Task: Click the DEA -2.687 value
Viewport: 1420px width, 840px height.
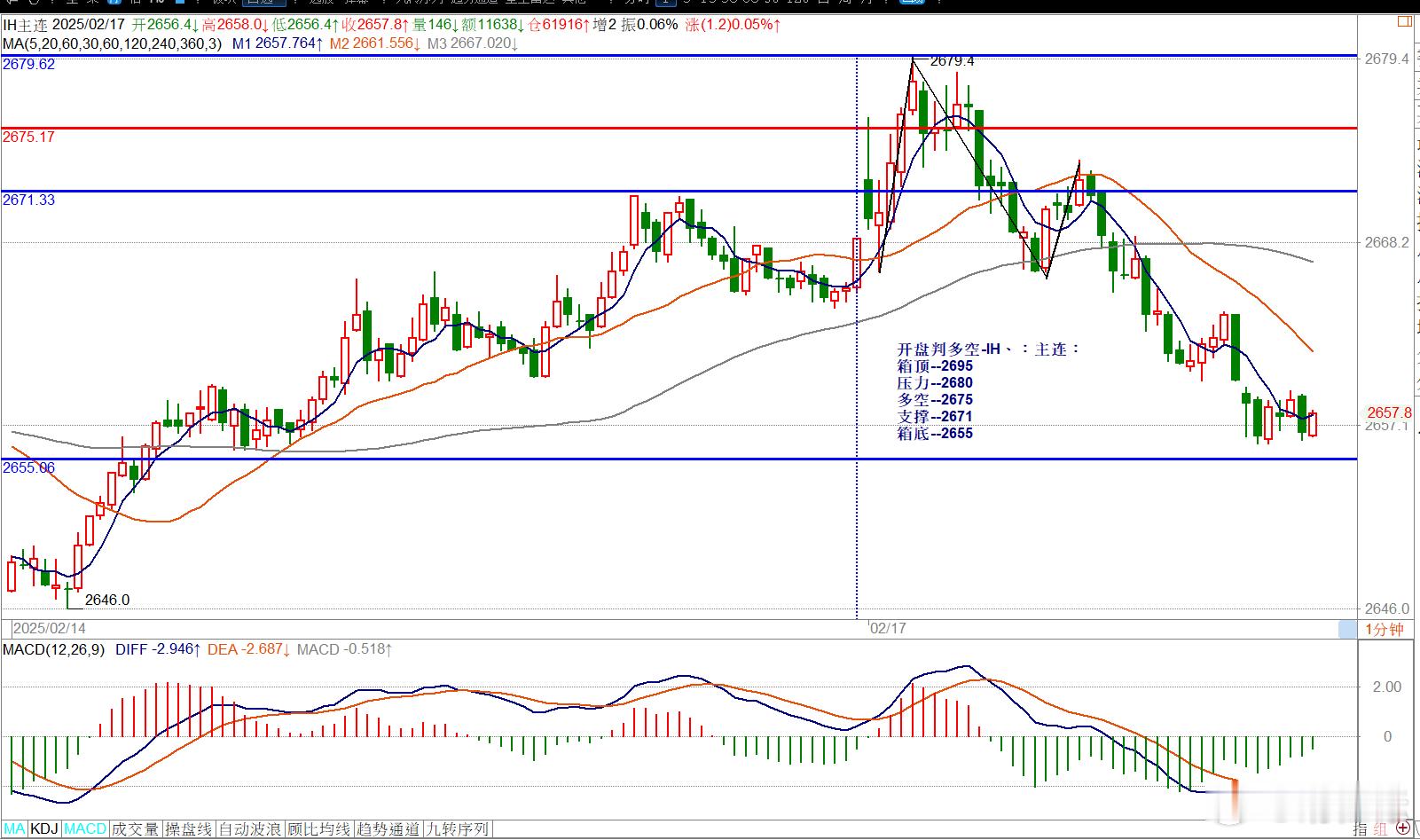Action: click(x=249, y=649)
